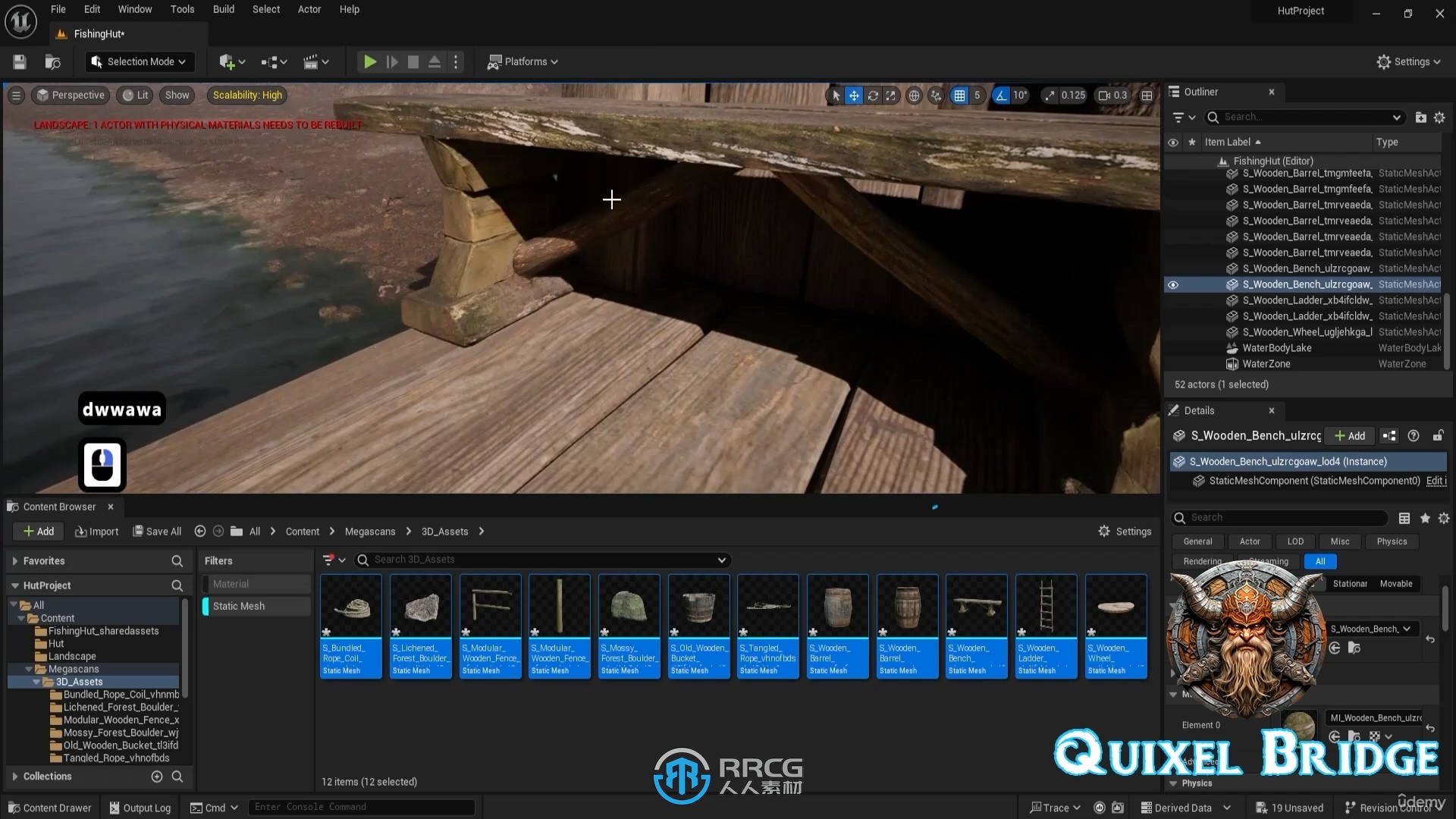Toggle eye icon for FishingHut Editor
Screen dimensions: 1456x819
(x=1175, y=161)
